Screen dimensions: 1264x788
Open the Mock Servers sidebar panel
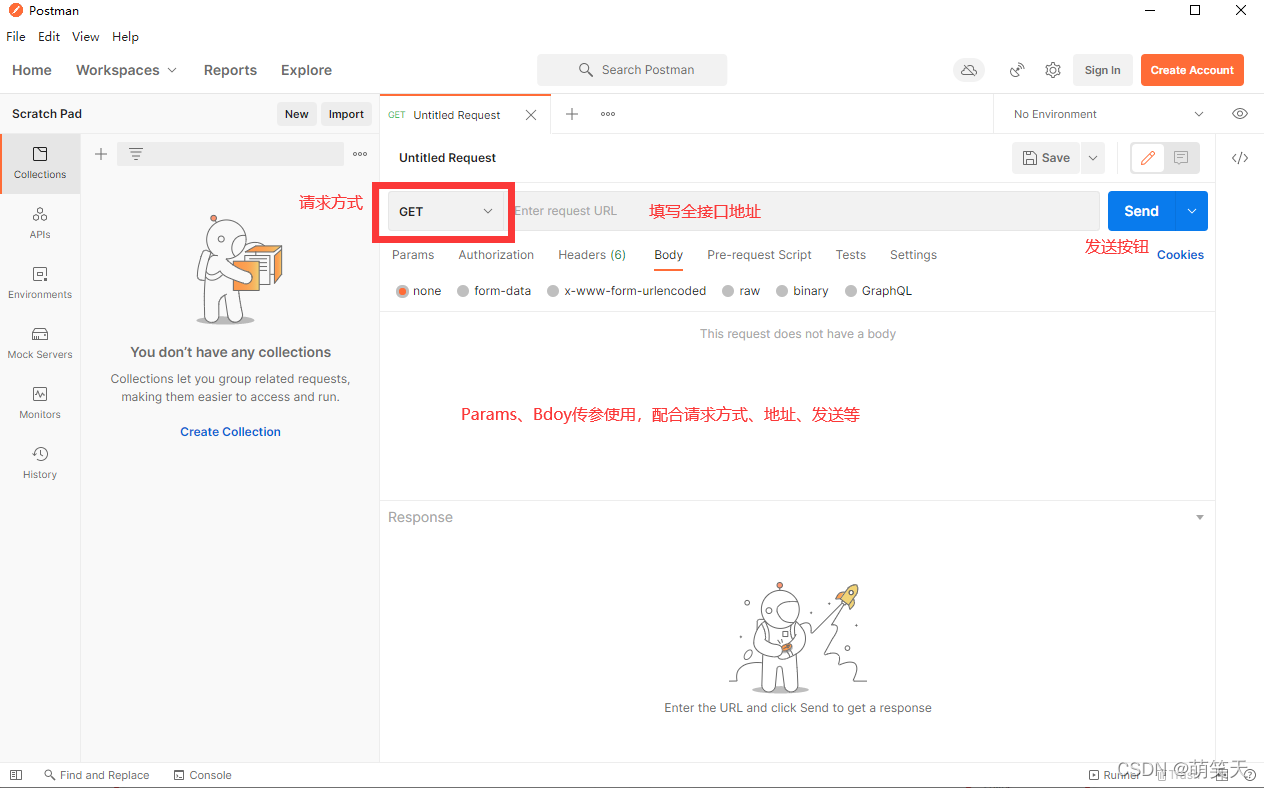pos(40,344)
